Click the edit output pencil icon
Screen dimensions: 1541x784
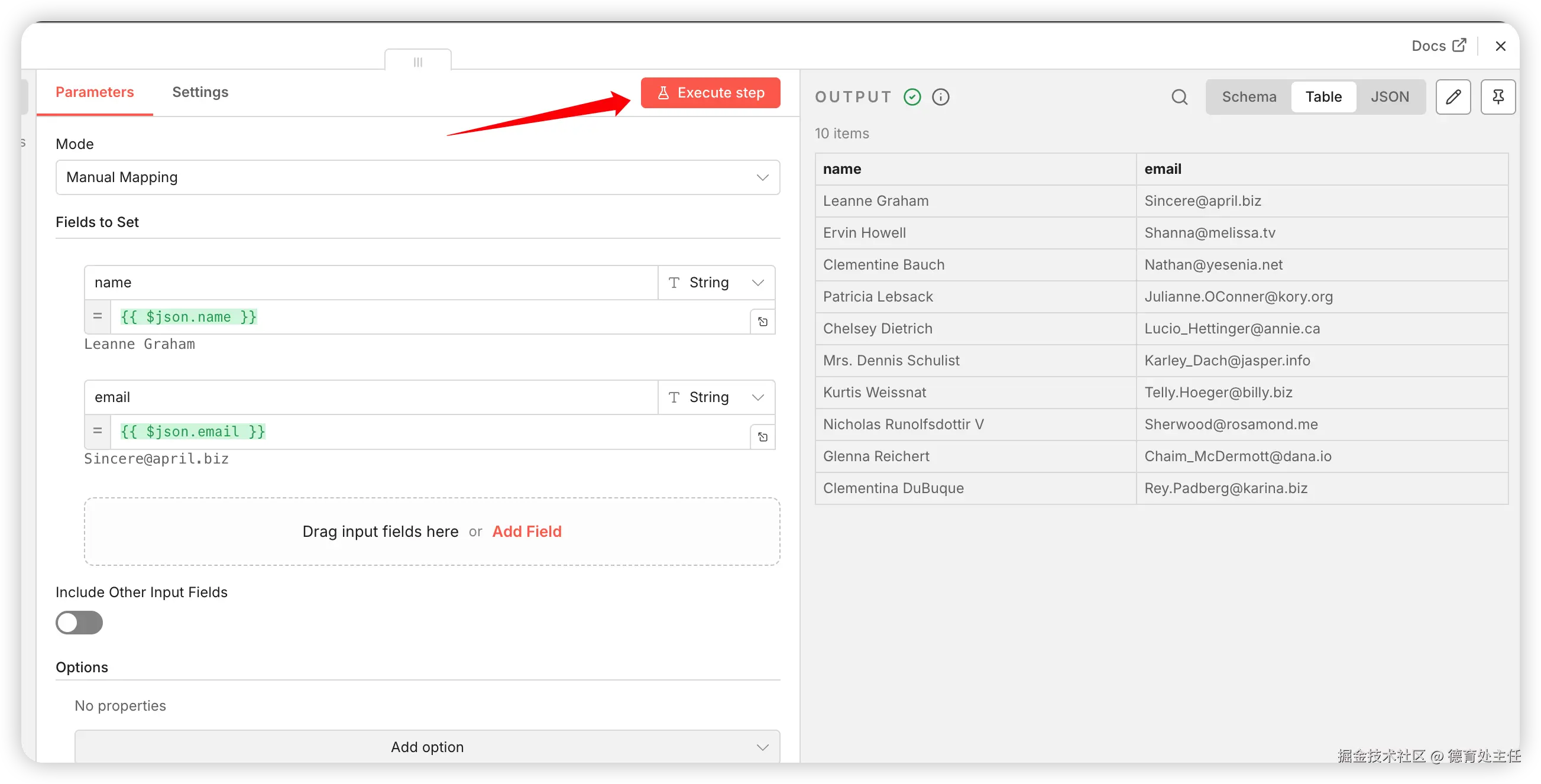click(x=1453, y=96)
